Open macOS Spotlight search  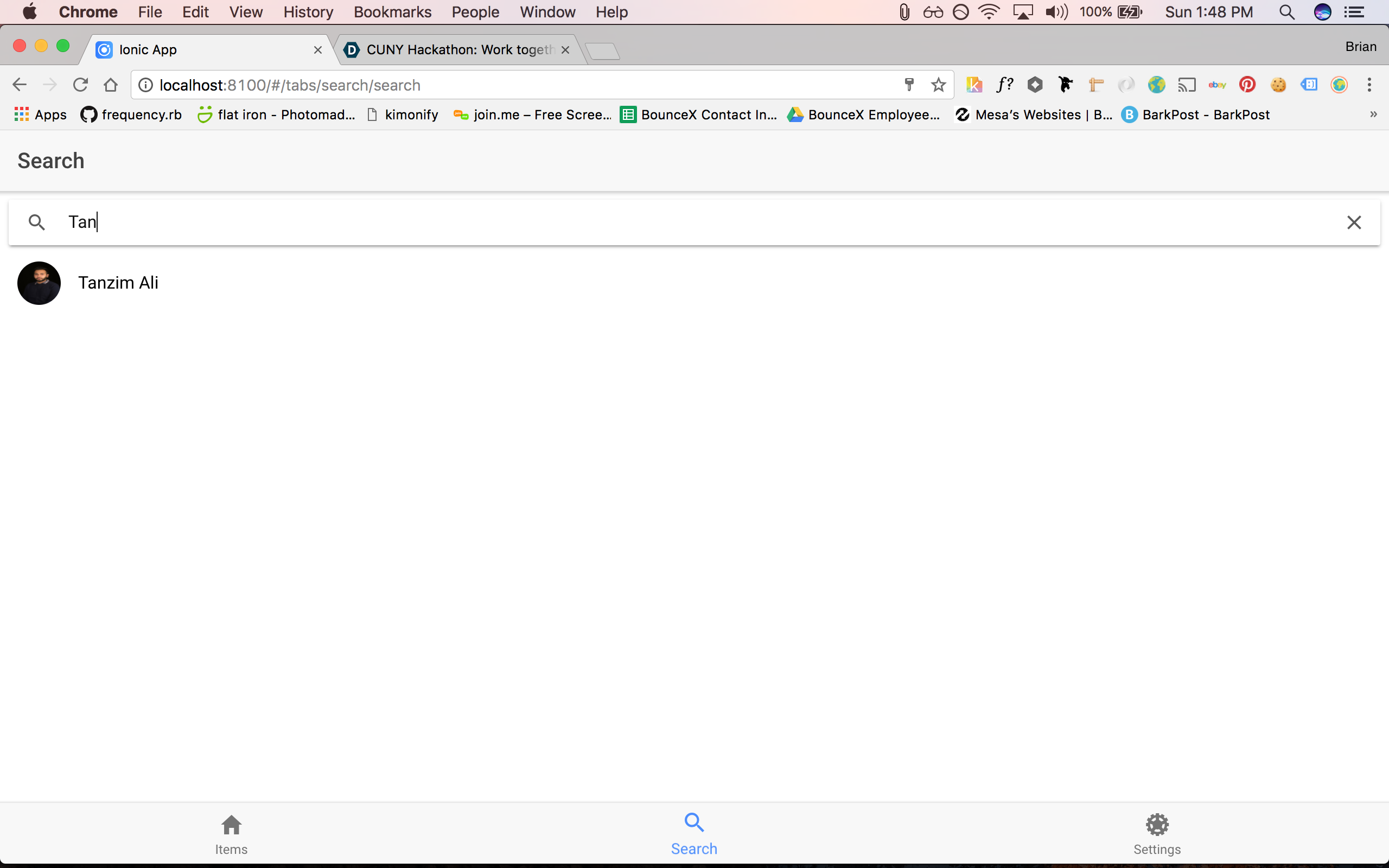(x=1287, y=12)
